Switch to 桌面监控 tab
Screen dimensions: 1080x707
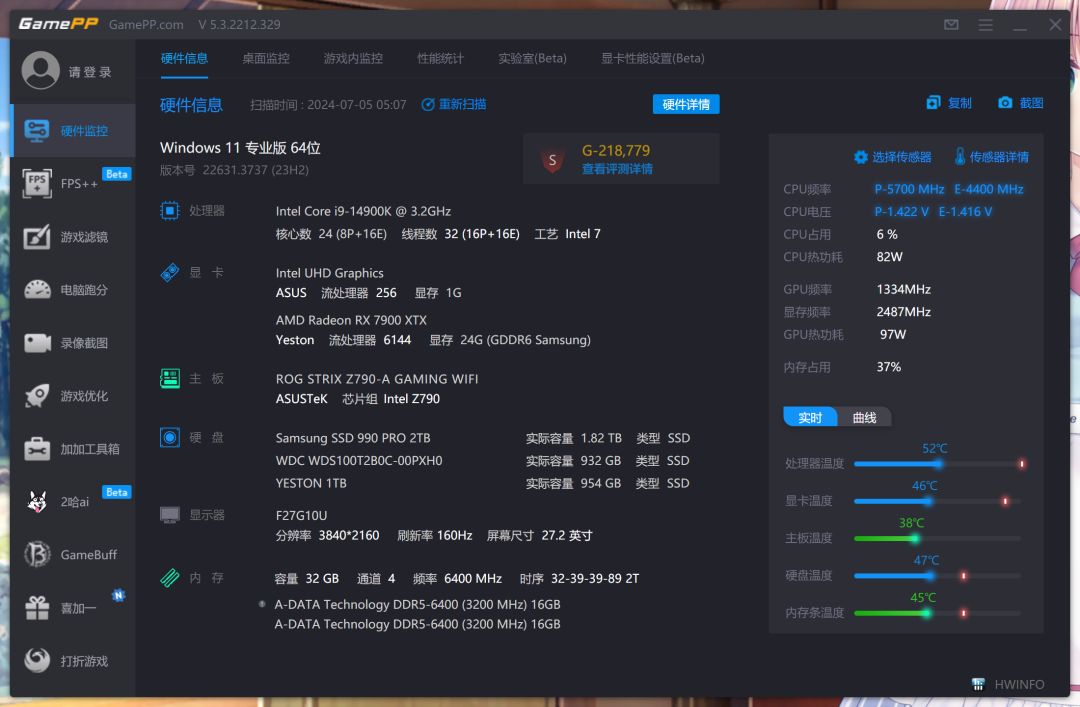266,59
